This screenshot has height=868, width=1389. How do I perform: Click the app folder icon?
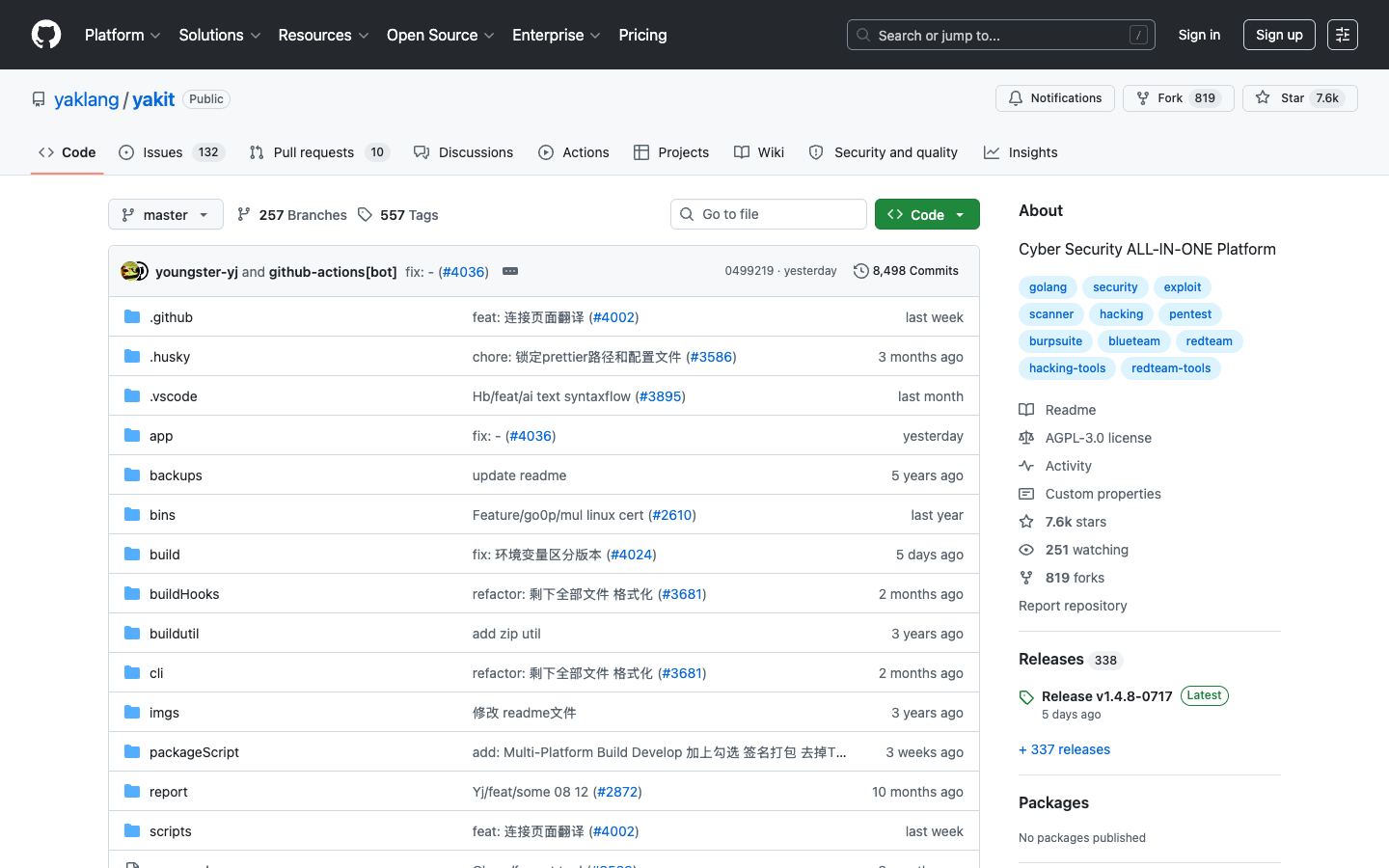[x=132, y=436]
